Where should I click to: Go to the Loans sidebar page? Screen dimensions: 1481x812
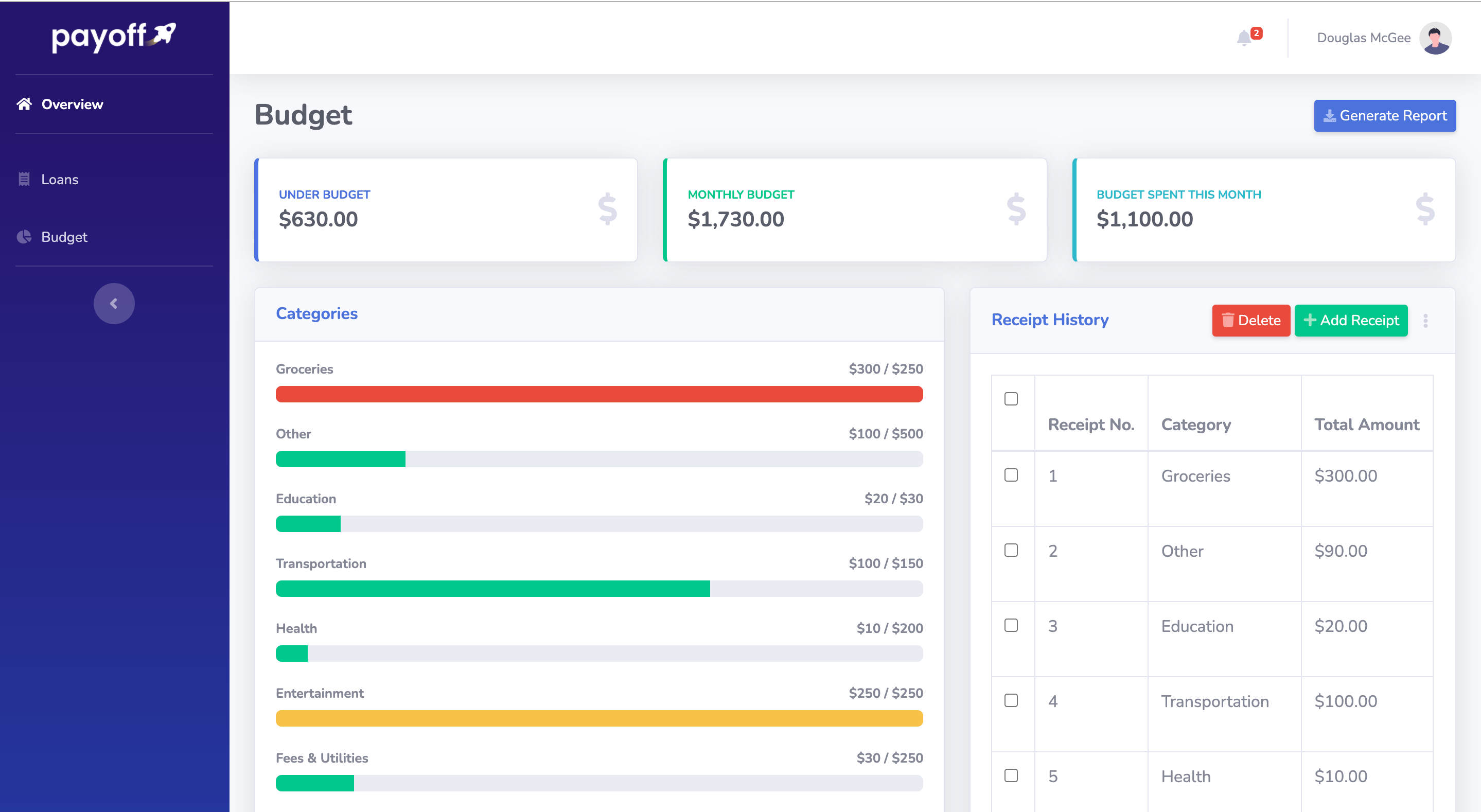pyautogui.click(x=60, y=180)
